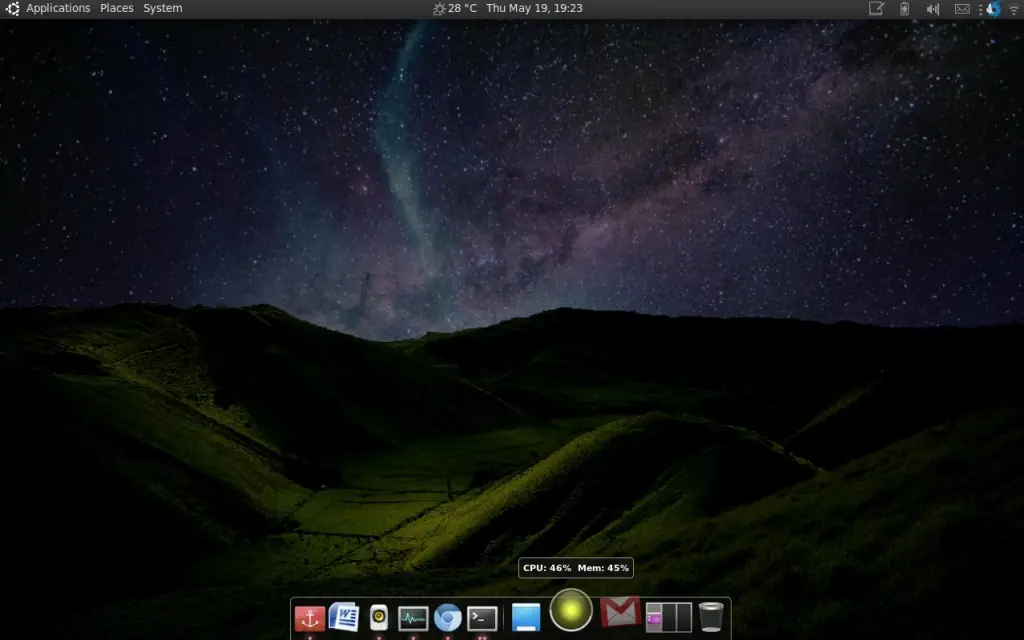Click the blue desktop icon in the dock
The width and height of the screenshot is (1024, 640).
526,617
